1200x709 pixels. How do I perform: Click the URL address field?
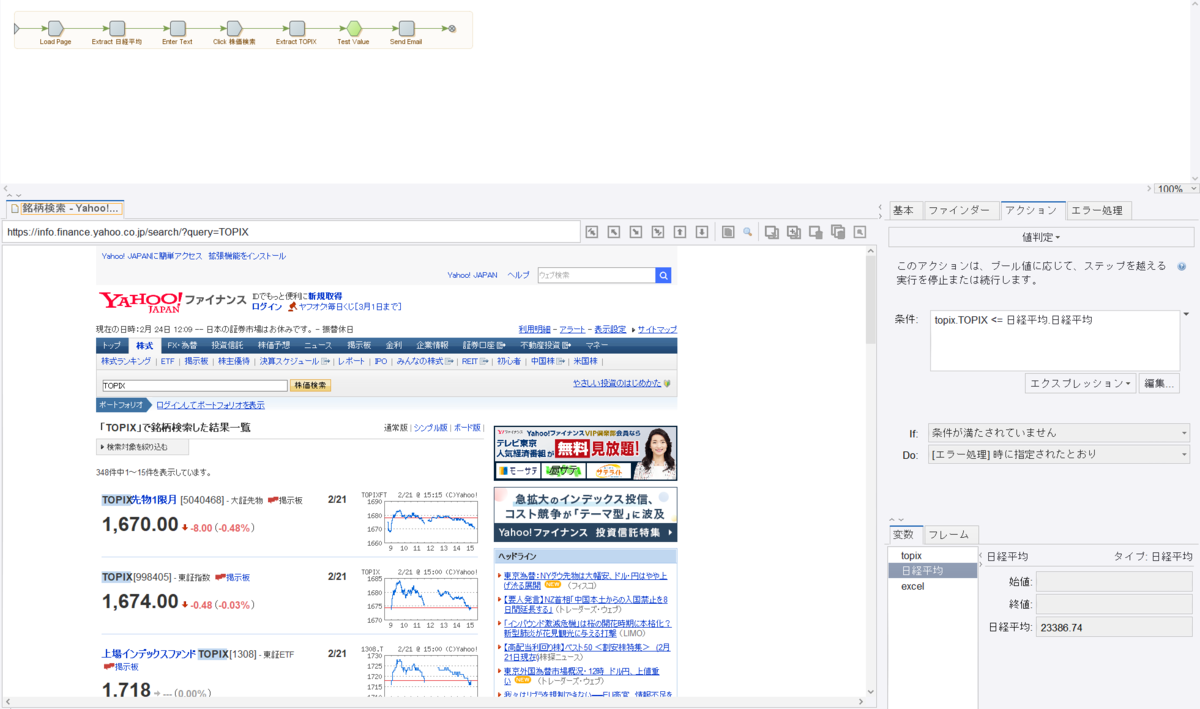290,232
